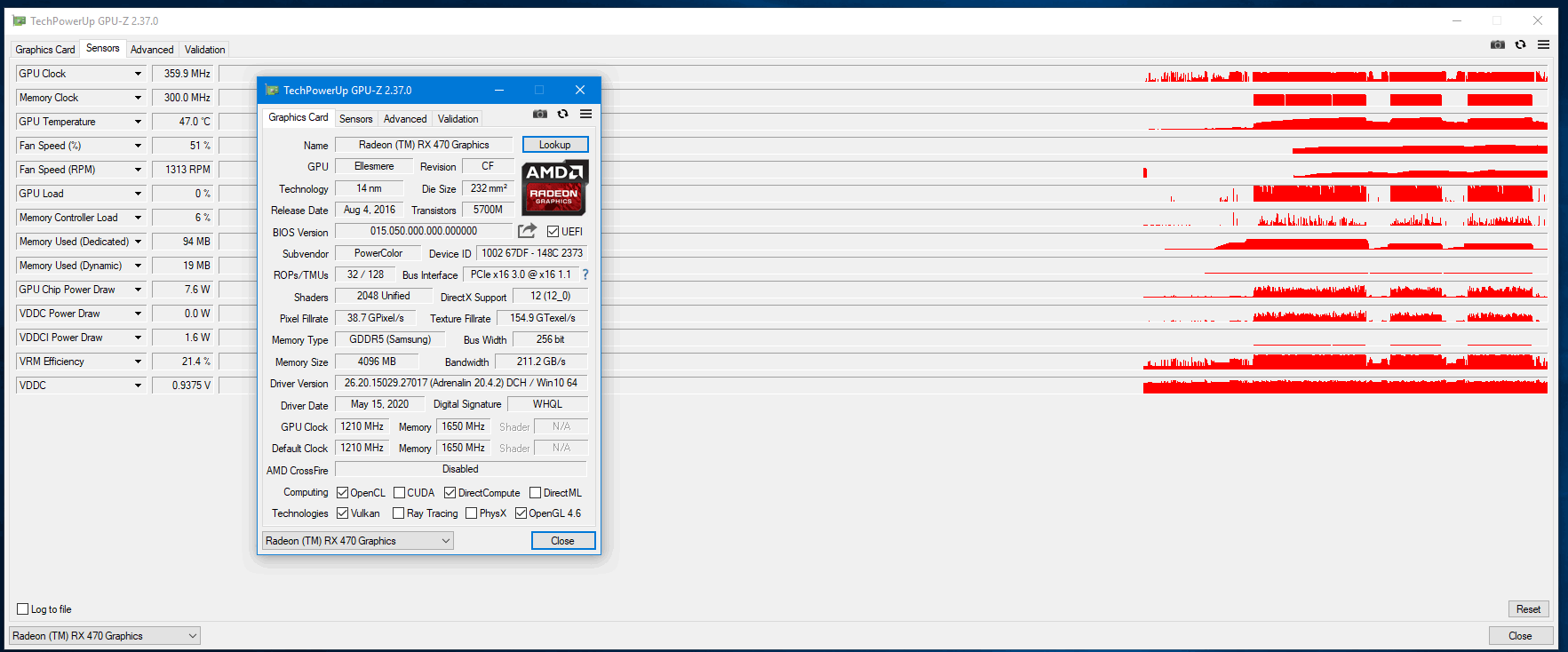Open the Fan Speed (%) sensor dropdown arrow

click(138, 146)
